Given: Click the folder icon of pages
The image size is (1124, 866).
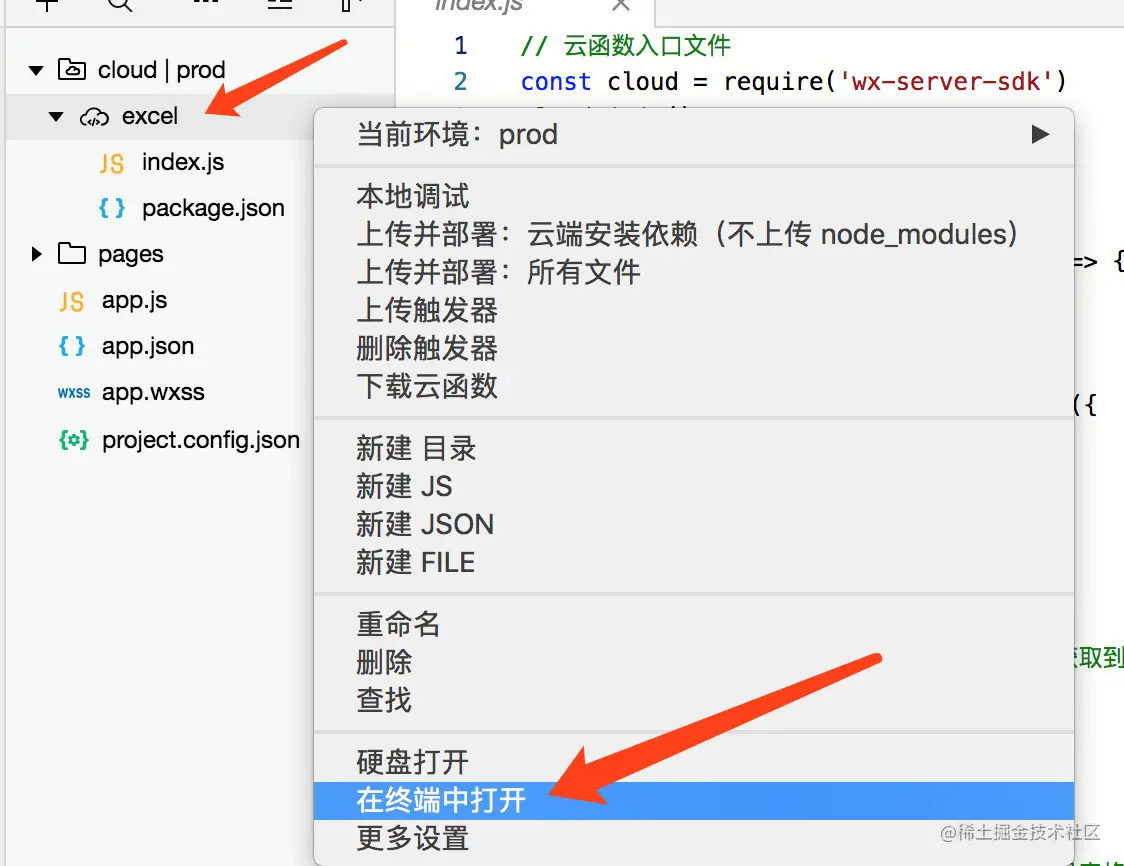Looking at the screenshot, I should click(72, 253).
